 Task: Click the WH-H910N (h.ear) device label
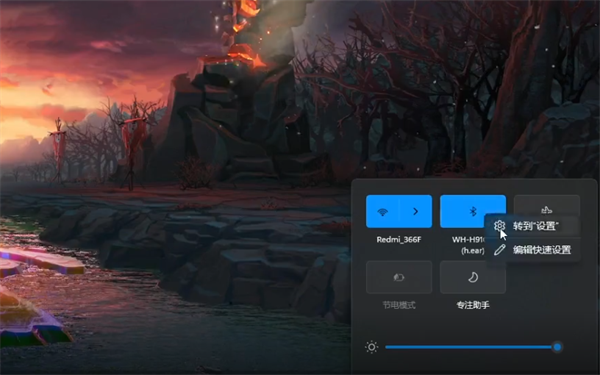469,245
